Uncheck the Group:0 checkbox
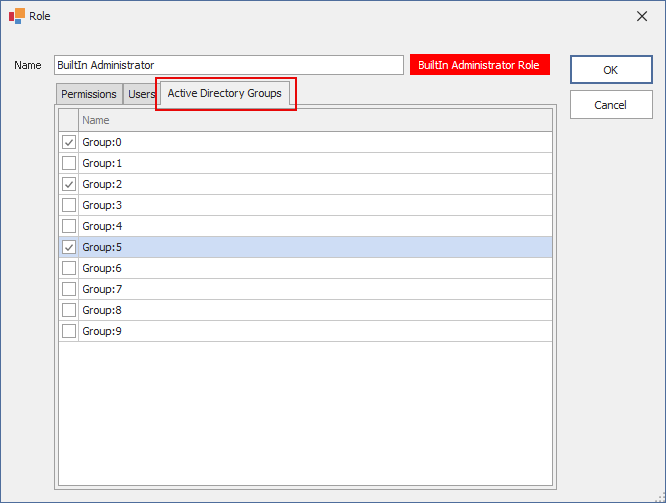 coord(69,142)
